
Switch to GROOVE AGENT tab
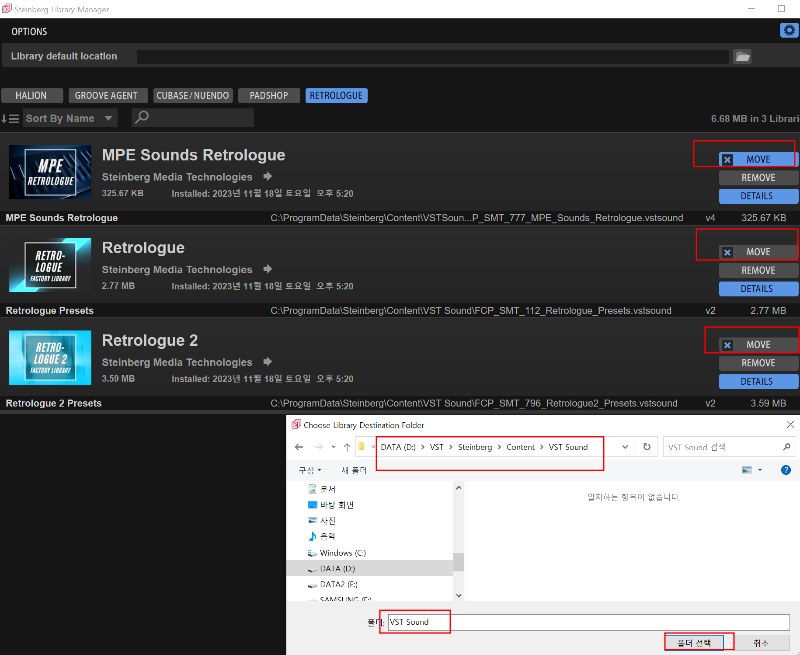click(108, 95)
